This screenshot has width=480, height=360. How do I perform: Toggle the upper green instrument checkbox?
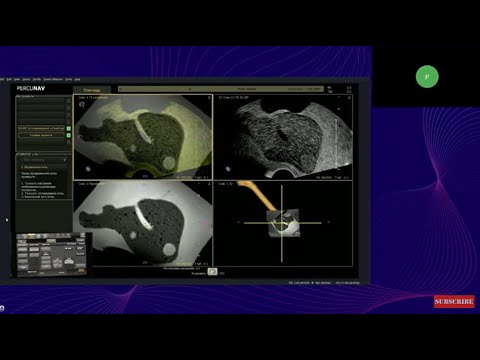coord(68,128)
